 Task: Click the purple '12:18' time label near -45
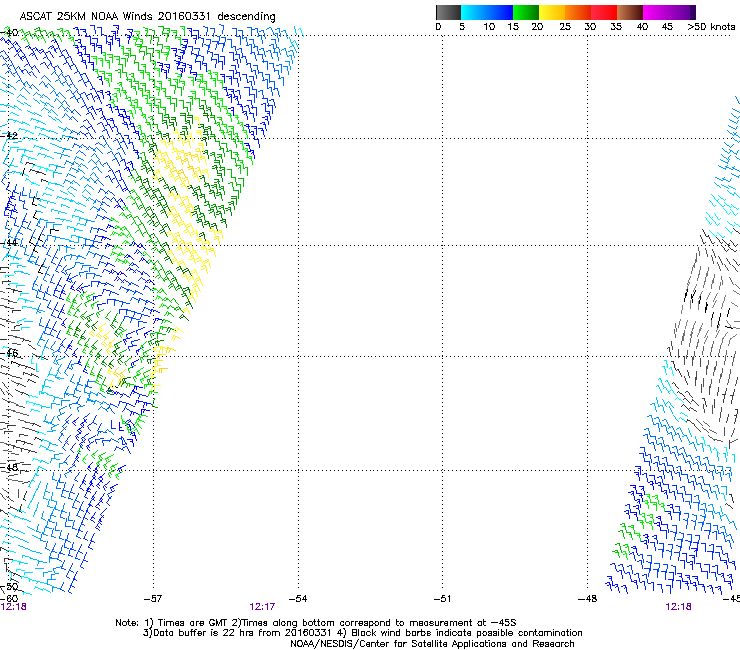[678, 607]
